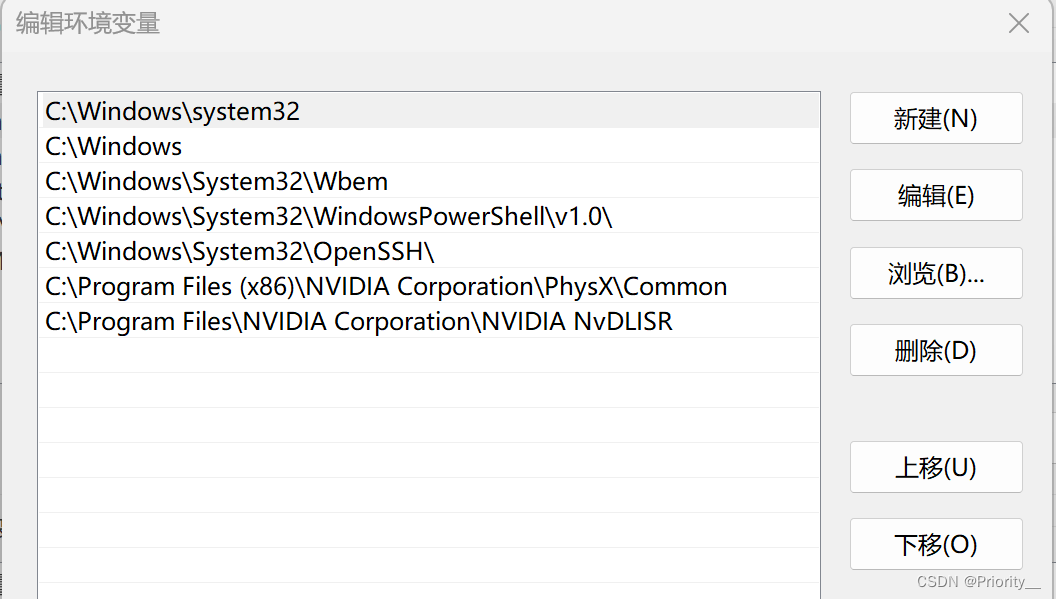Viewport: 1056px width, 599px height.
Task: Click the 新建(N) button
Action: [936, 118]
